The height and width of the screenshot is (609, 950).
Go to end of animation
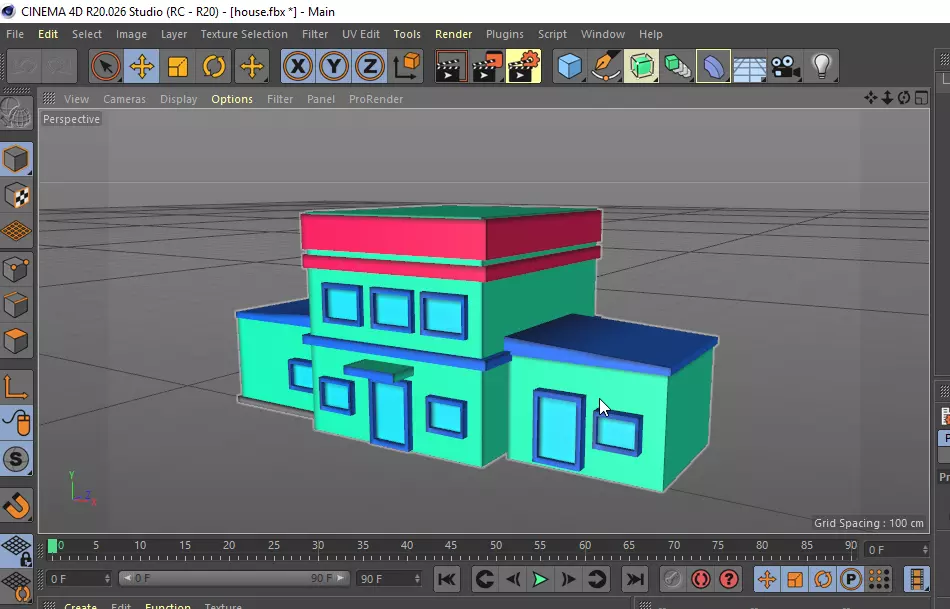pos(634,579)
